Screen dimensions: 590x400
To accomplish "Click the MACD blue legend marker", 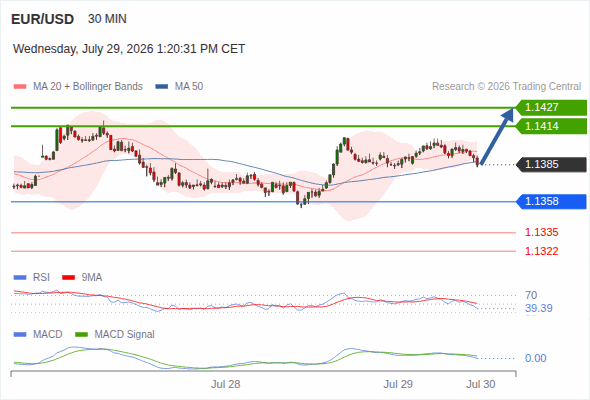I will coord(20,335).
